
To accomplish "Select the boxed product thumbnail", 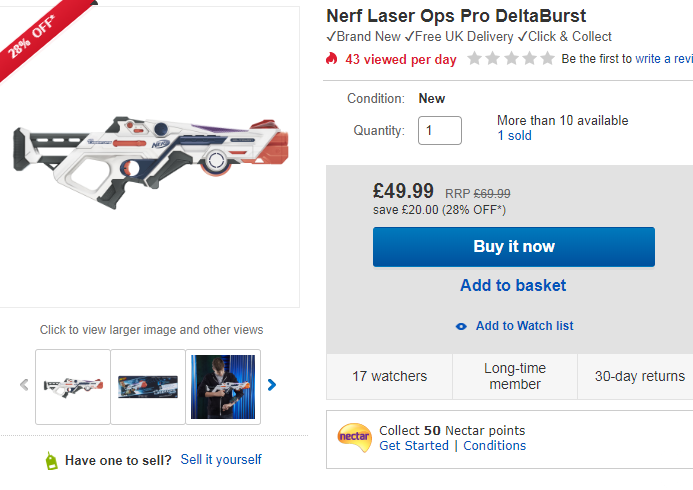I will pyautogui.click(x=148, y=386).
